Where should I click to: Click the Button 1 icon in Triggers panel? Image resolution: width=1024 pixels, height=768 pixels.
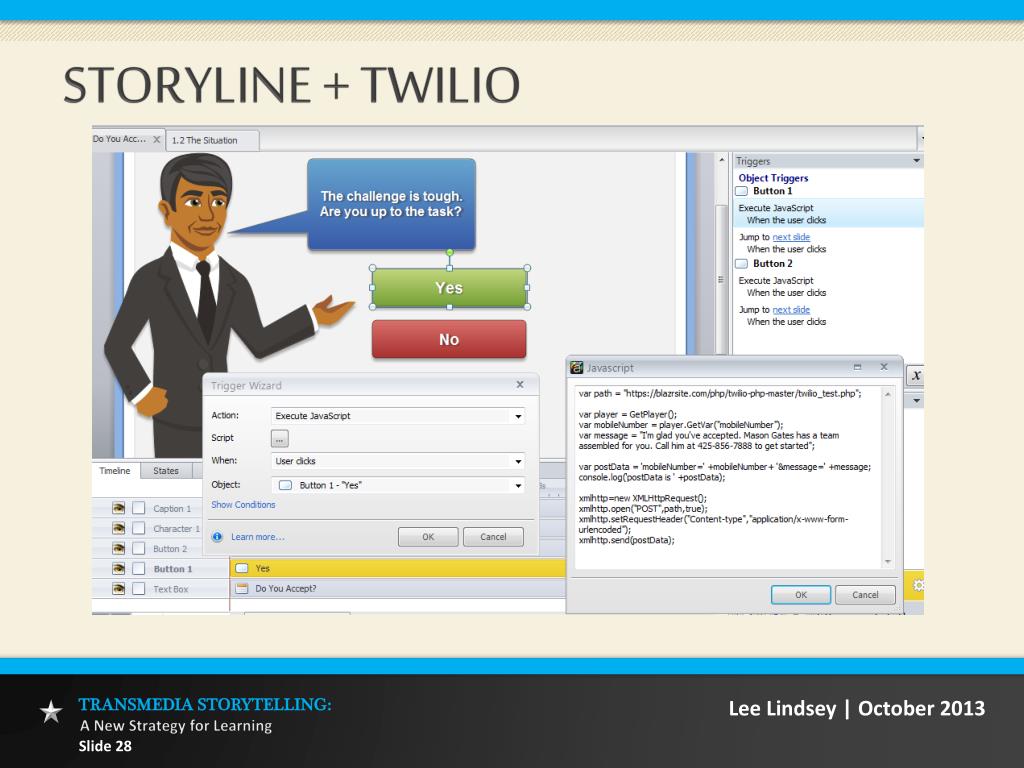[741, 191]
